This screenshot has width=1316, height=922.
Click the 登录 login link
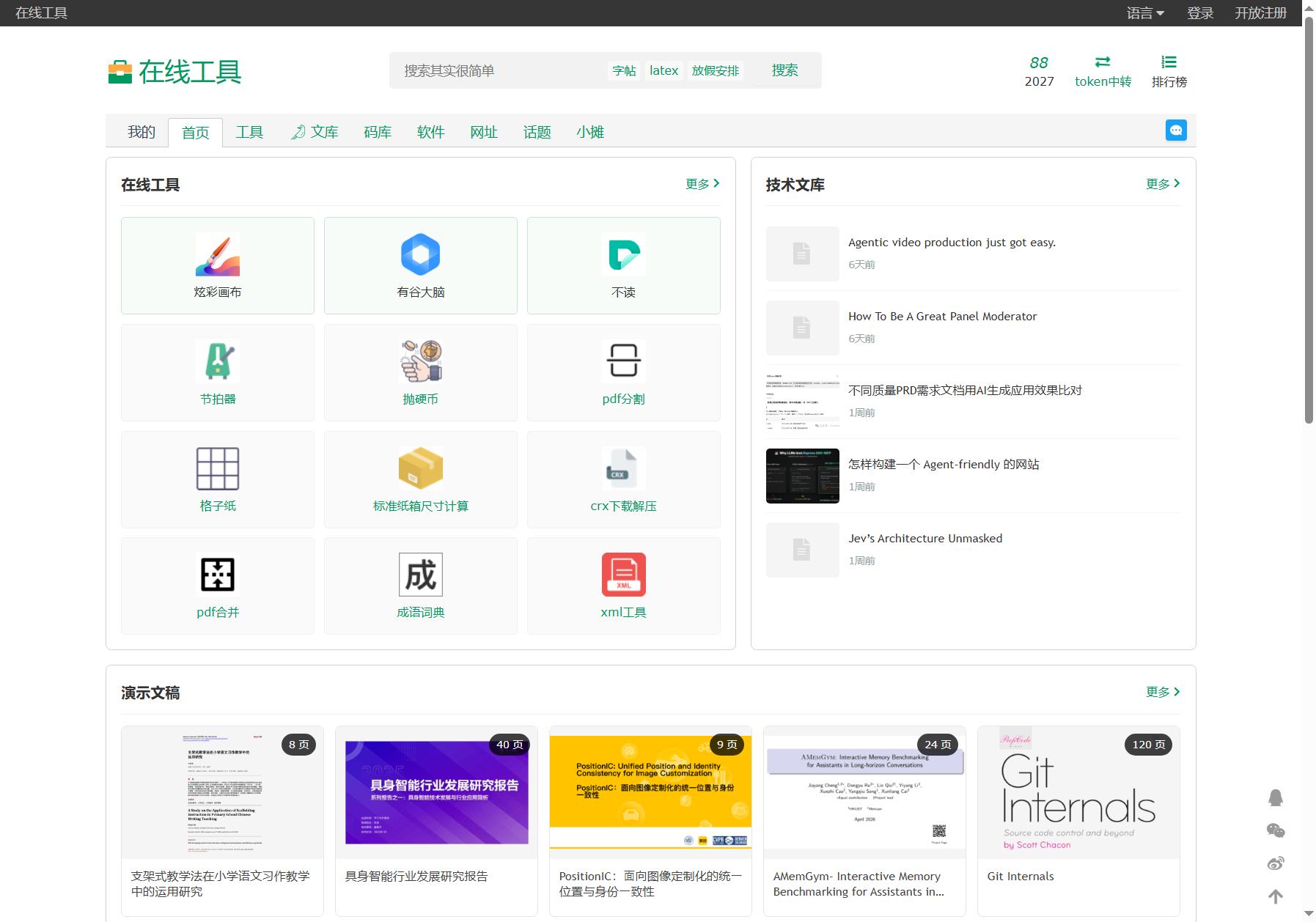pyautogui.click(x=1200, y=13)
